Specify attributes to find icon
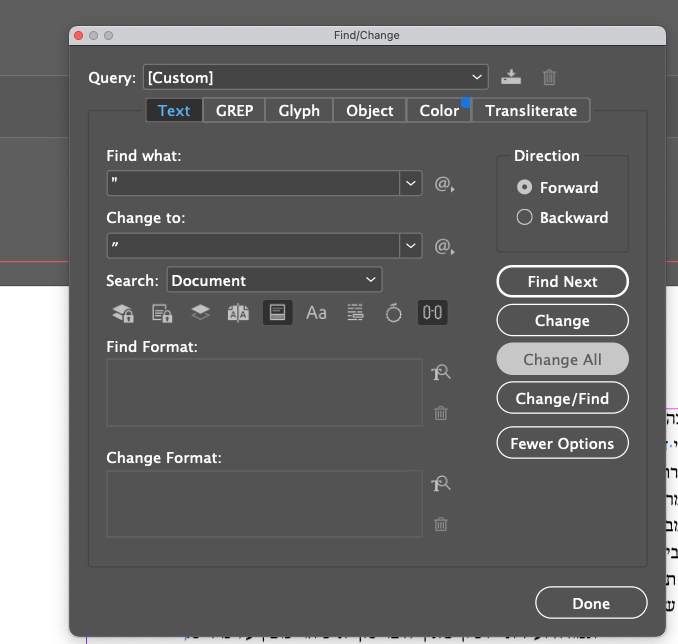 (441, 372)
